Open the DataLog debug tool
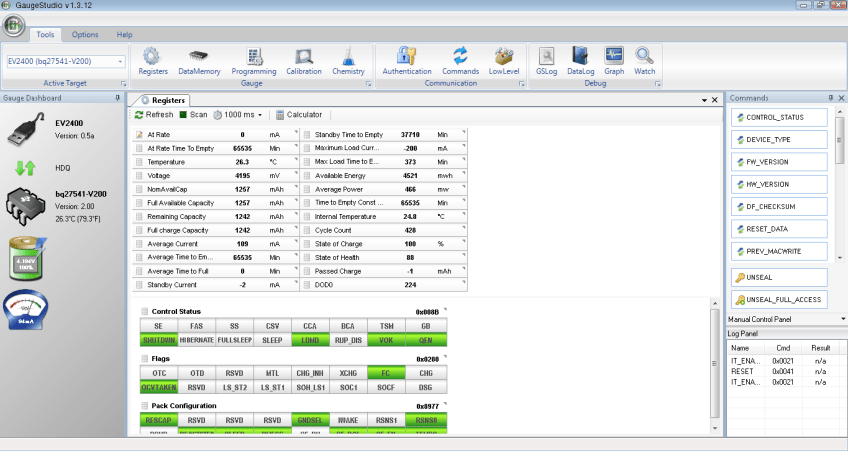This screenshot has height=451, width=848. click(580, 61)
